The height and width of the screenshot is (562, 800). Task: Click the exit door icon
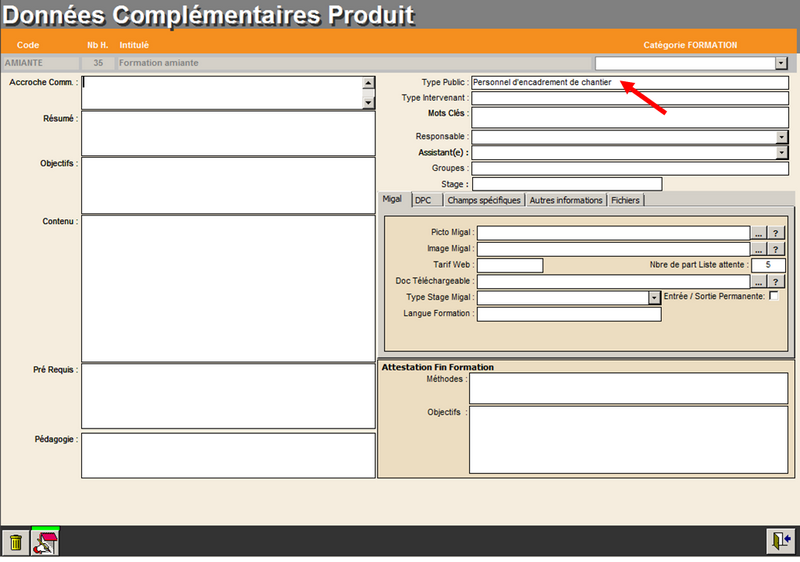(779, 541)
